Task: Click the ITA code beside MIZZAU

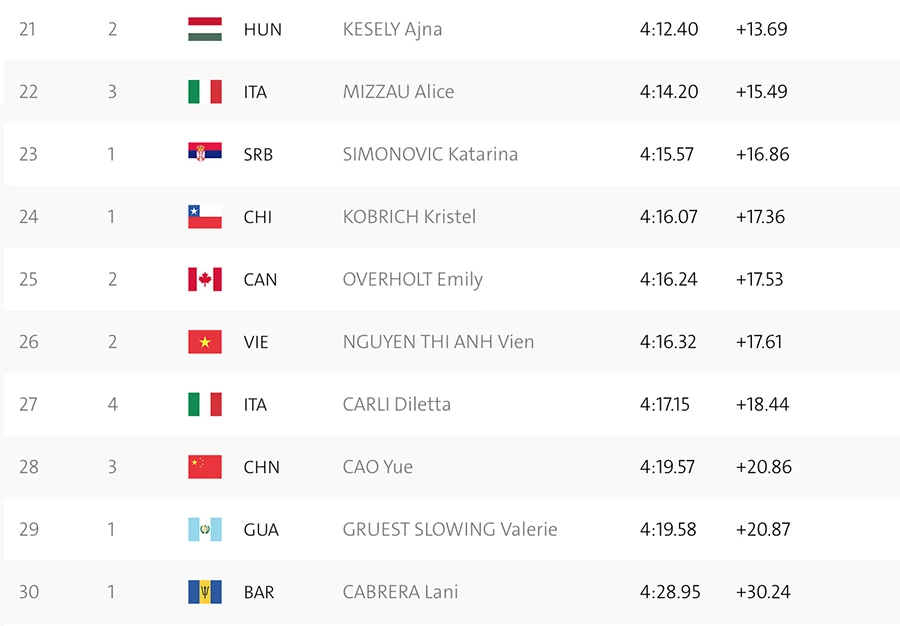Action: pyautogui.click(x=255, y=92)
